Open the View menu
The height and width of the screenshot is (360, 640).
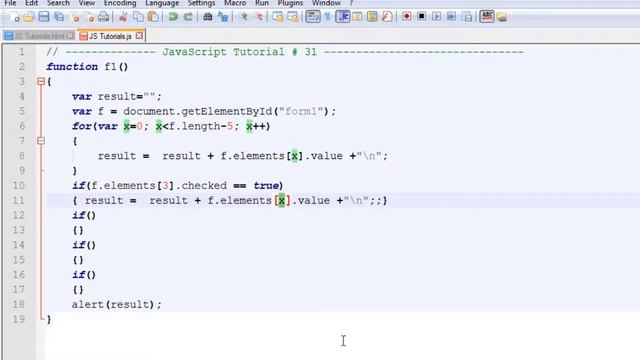87,3
